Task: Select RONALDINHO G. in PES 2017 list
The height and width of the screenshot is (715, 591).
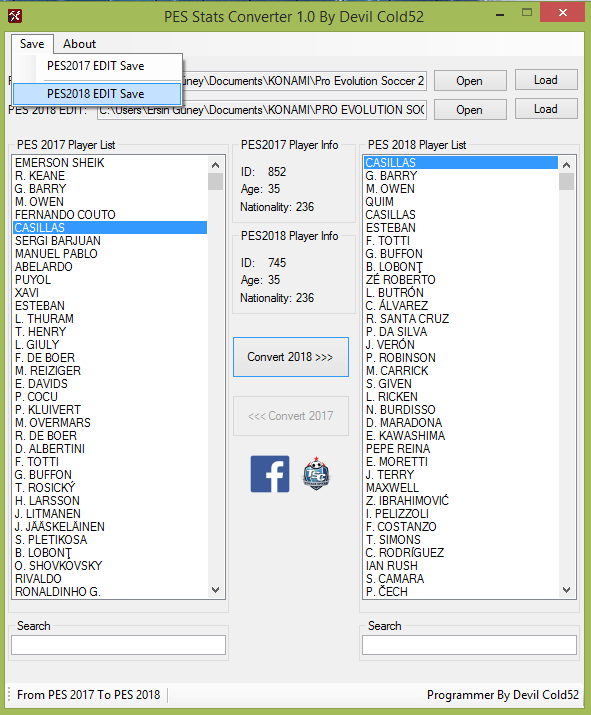Action: (110, 591)
